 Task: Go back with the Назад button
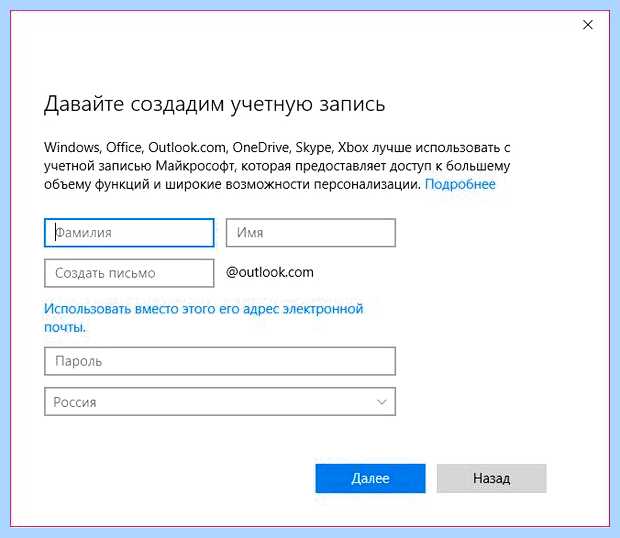tap(491, 478)
